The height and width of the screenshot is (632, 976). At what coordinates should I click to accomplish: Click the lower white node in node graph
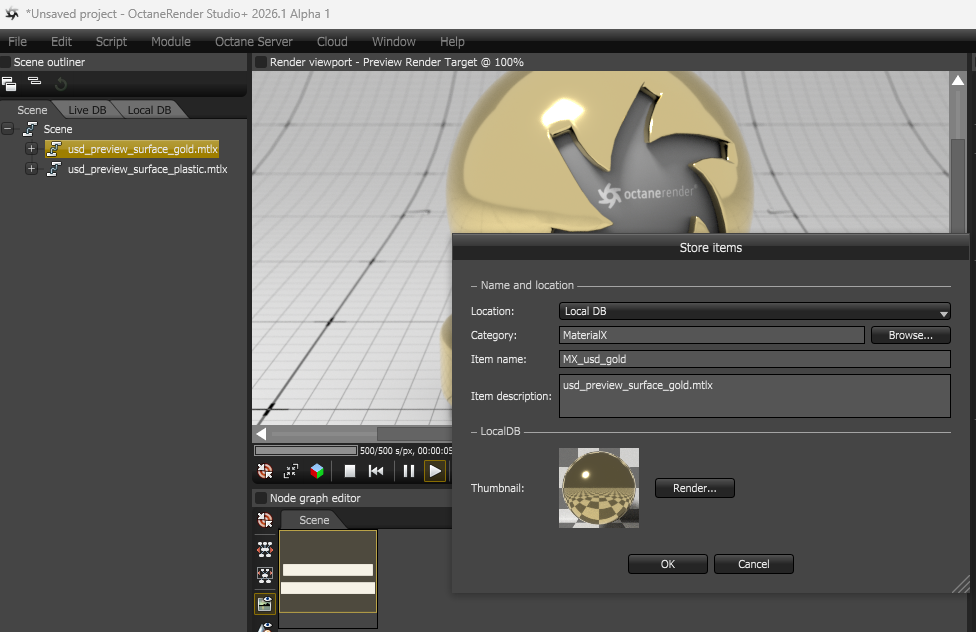[328, 588]
